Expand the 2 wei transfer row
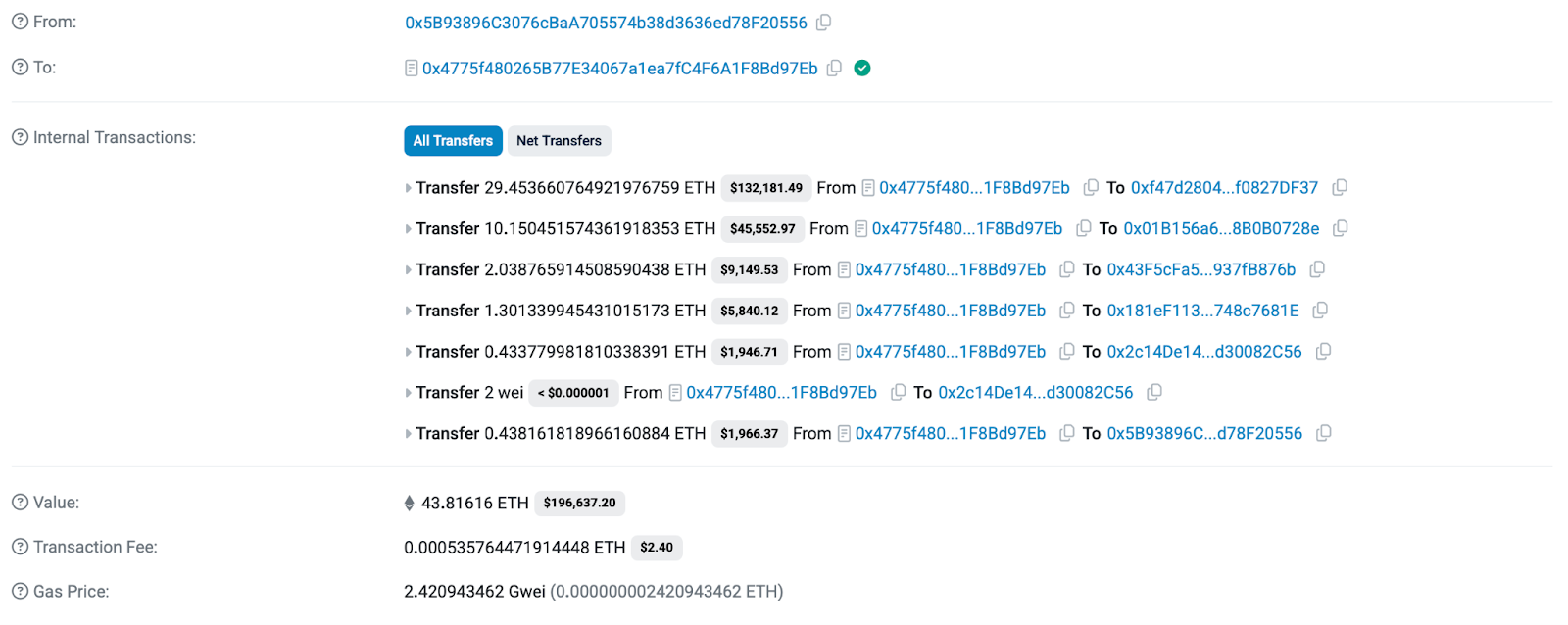The height and width of the screenshot is (625, 1568). pyautogui.click(x=408, y=393)
